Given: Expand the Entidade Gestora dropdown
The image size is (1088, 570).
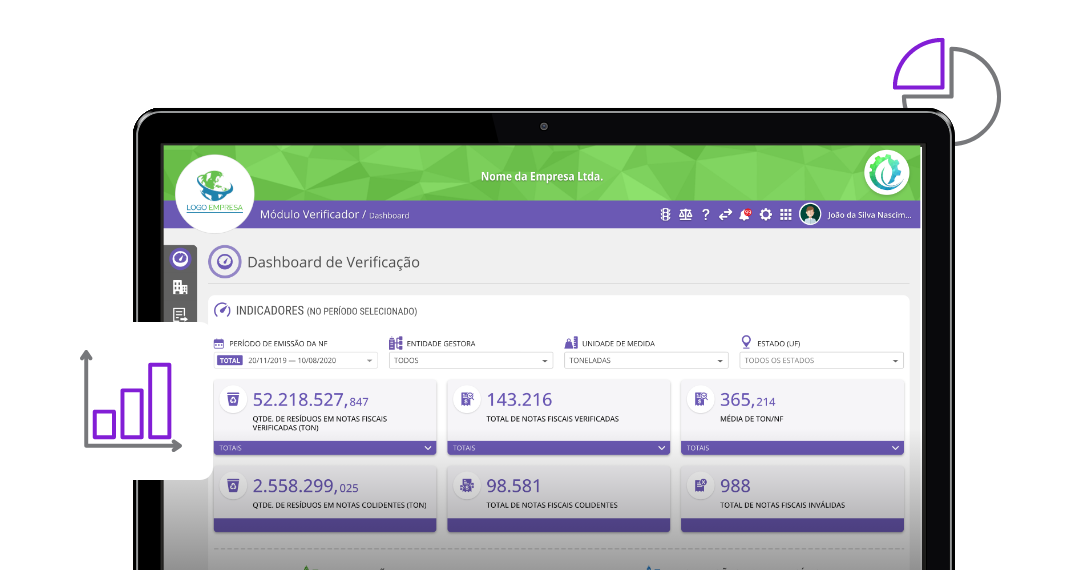Looking at the screenshot, I should point(470,361).
